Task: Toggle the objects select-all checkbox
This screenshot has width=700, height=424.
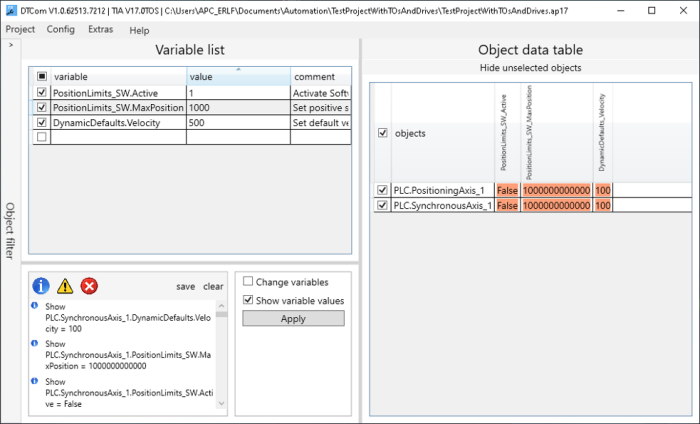Action: [x=383, y=133]
